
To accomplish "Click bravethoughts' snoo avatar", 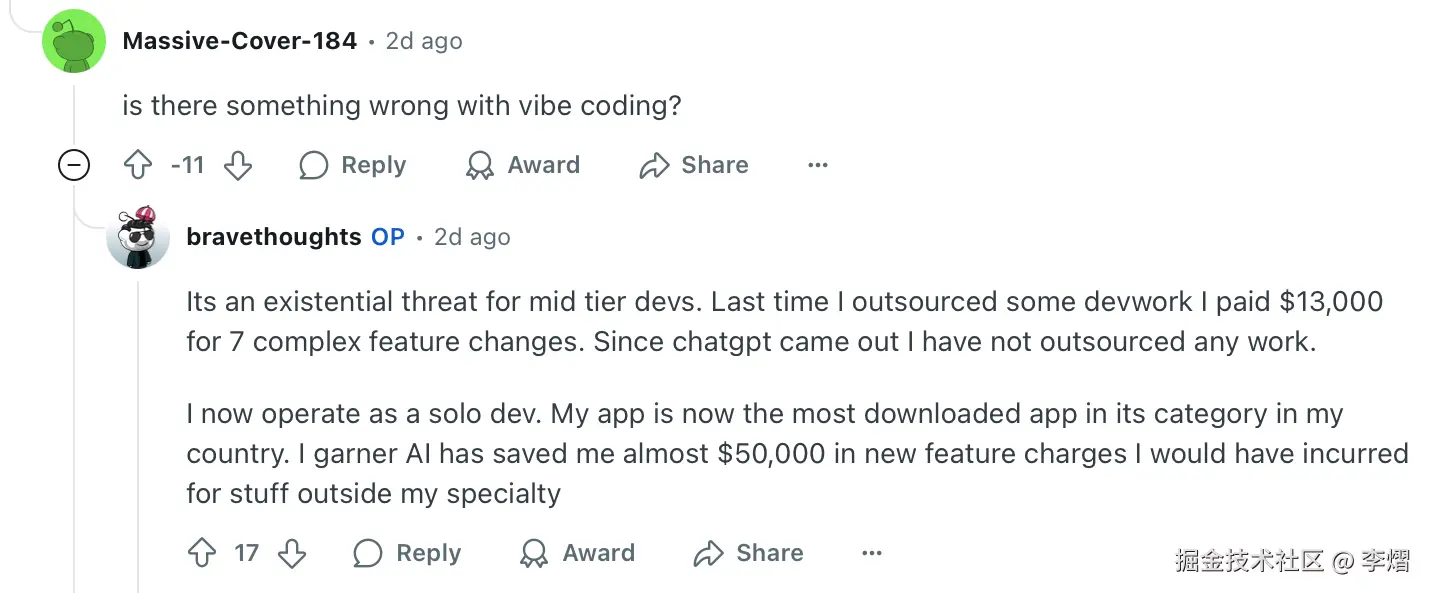I will click(138, 238).
